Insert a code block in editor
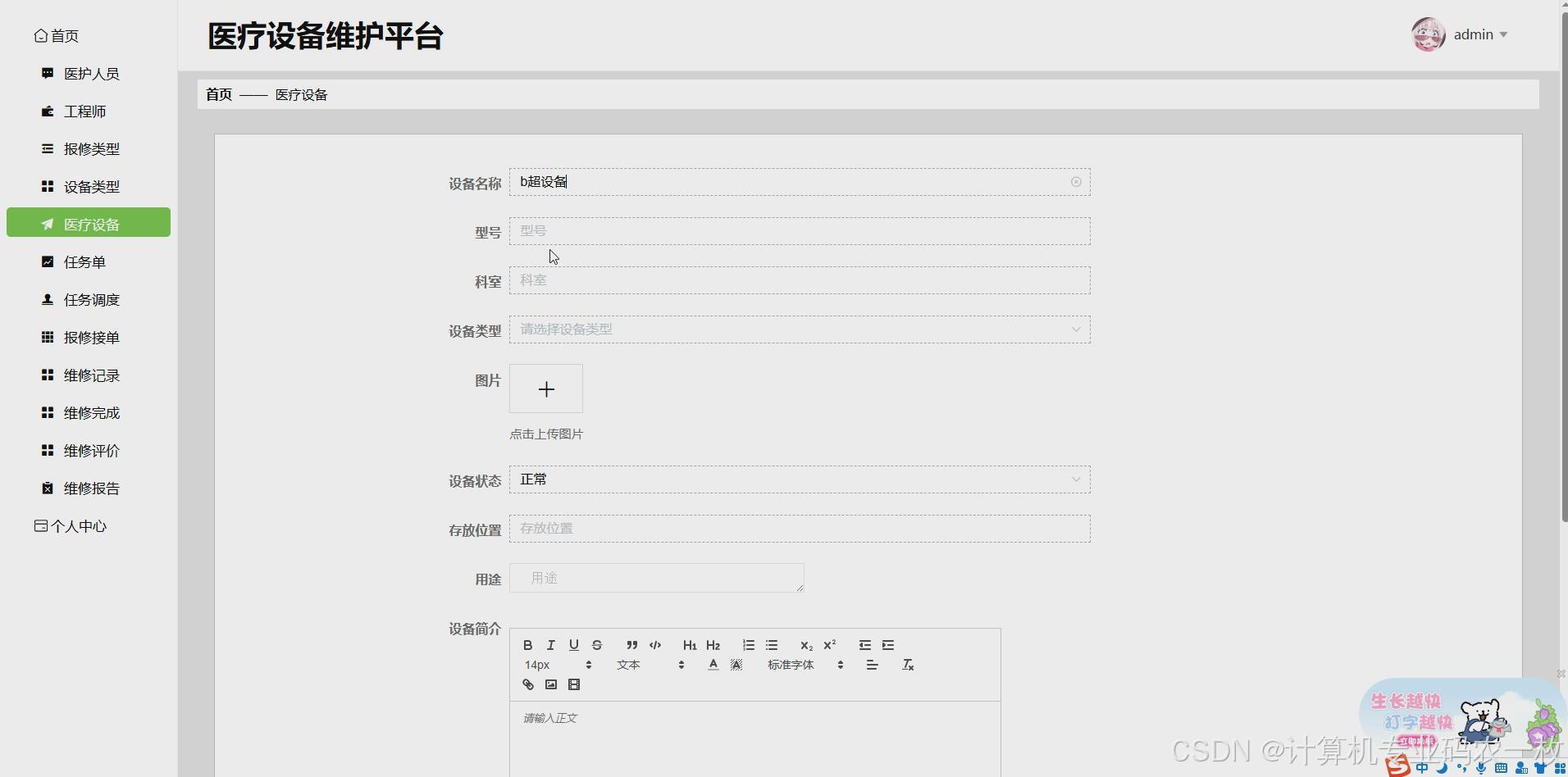This screenshot has width=1568, height=777. [x=655, y=645]
